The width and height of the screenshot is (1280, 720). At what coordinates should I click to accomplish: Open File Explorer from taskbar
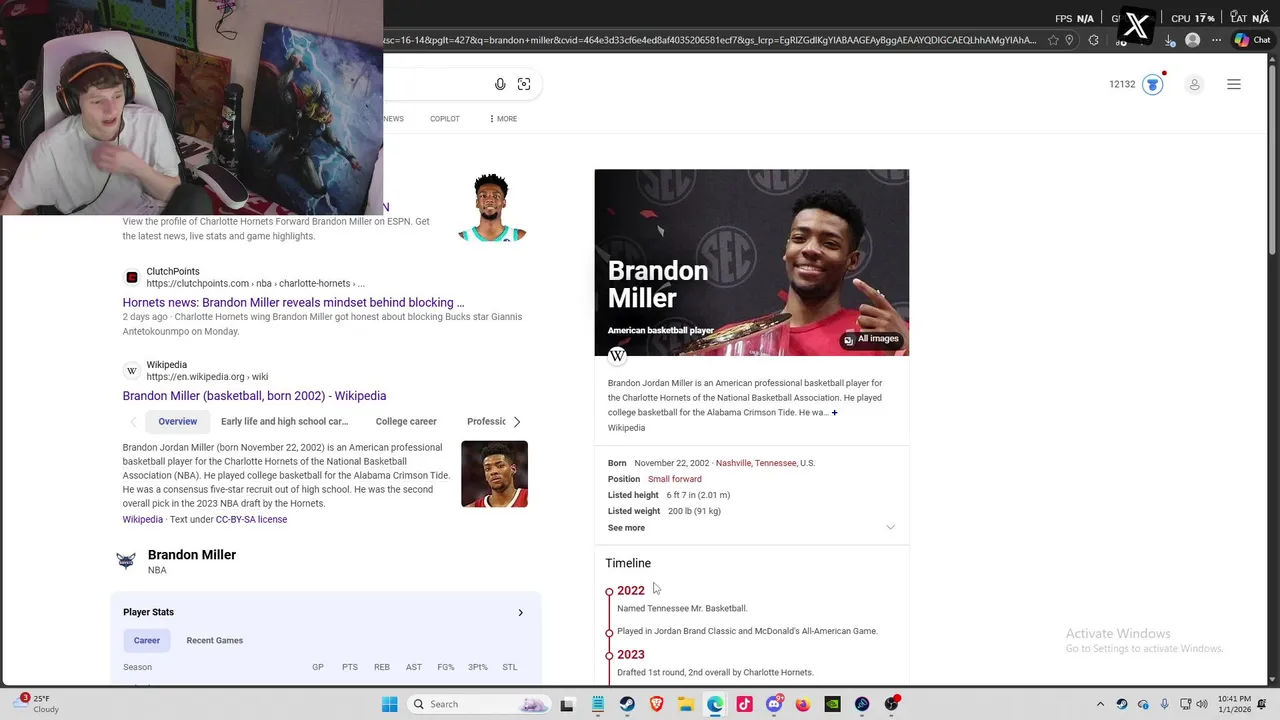686,704
